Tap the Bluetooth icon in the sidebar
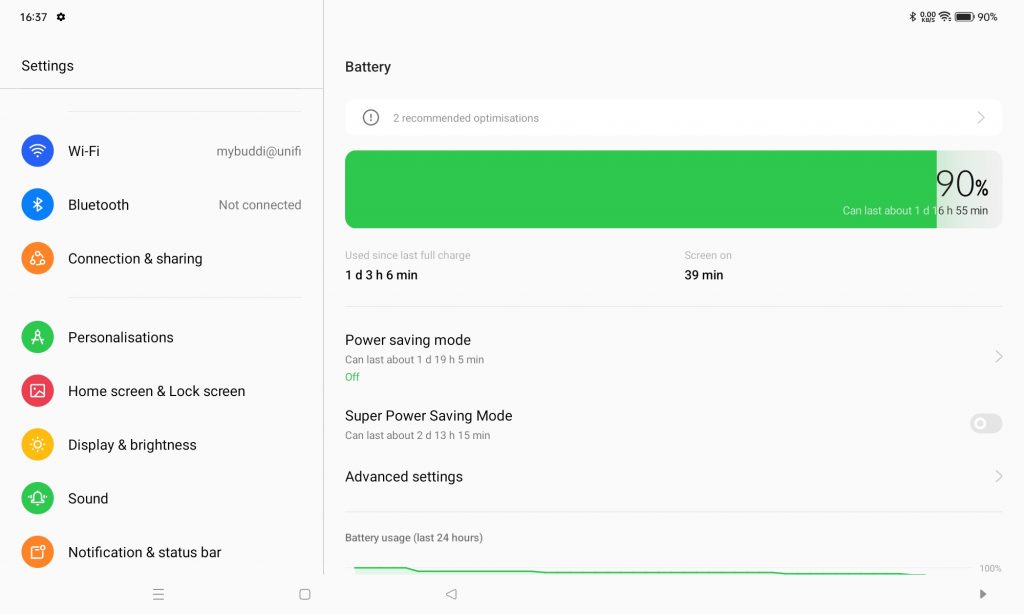The image size is (1024, 614). coord(37,205)
